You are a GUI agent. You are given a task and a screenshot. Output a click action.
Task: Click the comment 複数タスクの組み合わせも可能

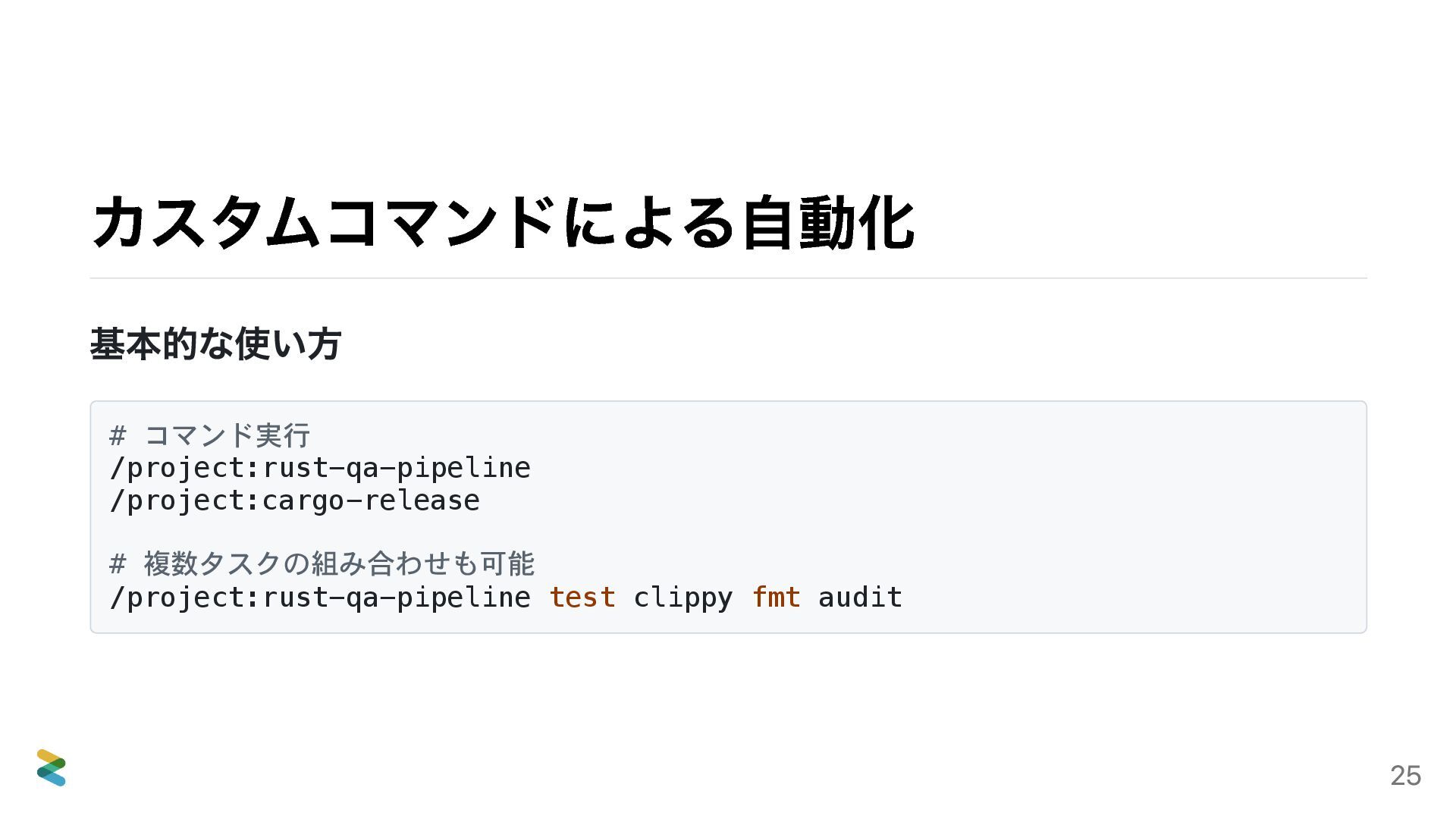coord(339,563)
